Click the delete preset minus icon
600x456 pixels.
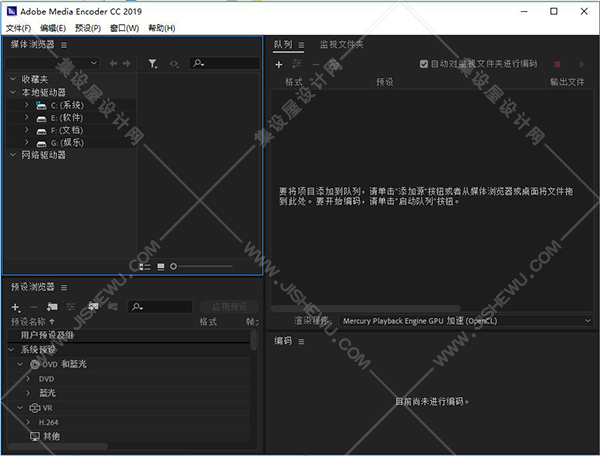pyautogui.click(x=34, y=307)
